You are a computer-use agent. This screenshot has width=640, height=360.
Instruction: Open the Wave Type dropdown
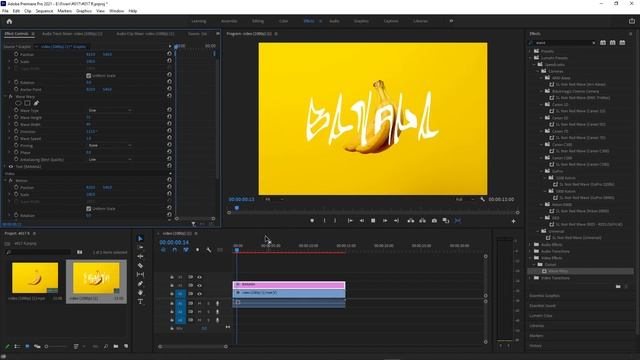point(109,110)
